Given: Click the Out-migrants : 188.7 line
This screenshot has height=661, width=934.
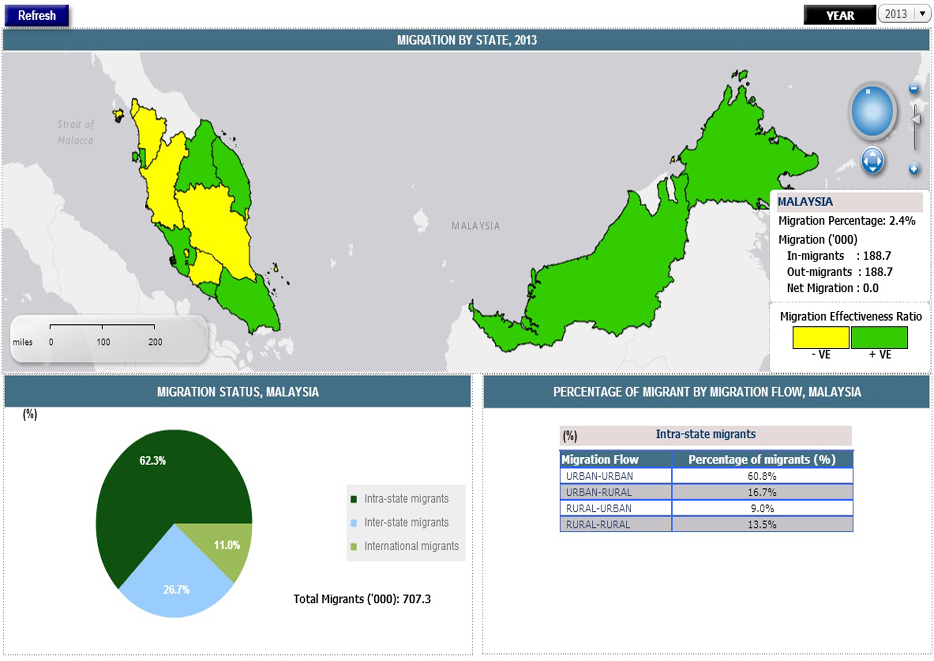Looking at the screenshot, I should pyautogui.click(x=839, y=272).
